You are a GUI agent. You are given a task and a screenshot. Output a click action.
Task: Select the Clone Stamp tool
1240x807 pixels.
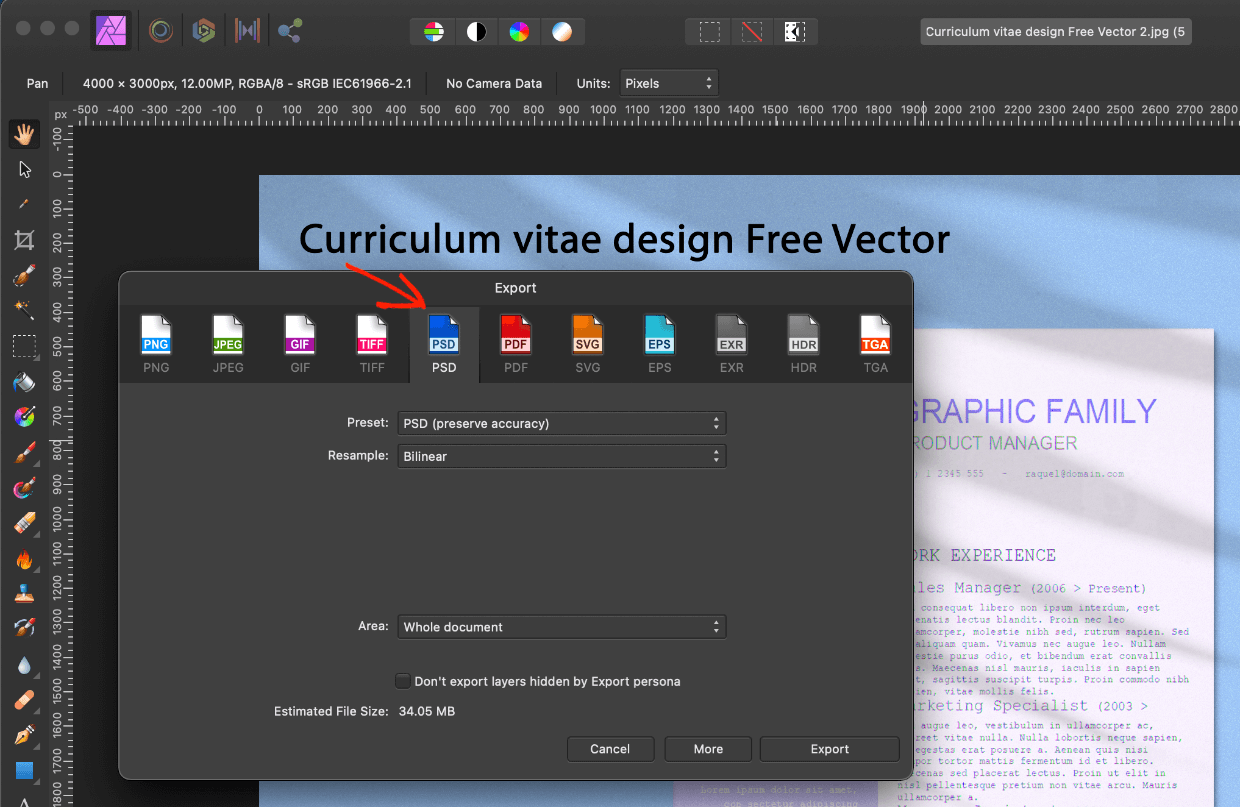point(24,592)
